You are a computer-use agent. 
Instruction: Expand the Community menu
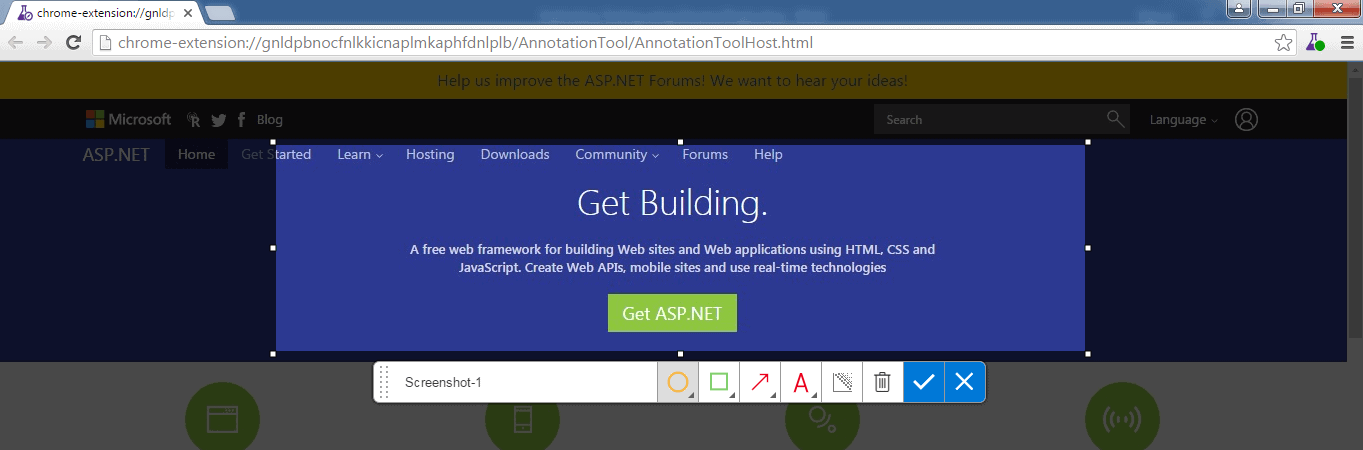(x=616, y=154)
